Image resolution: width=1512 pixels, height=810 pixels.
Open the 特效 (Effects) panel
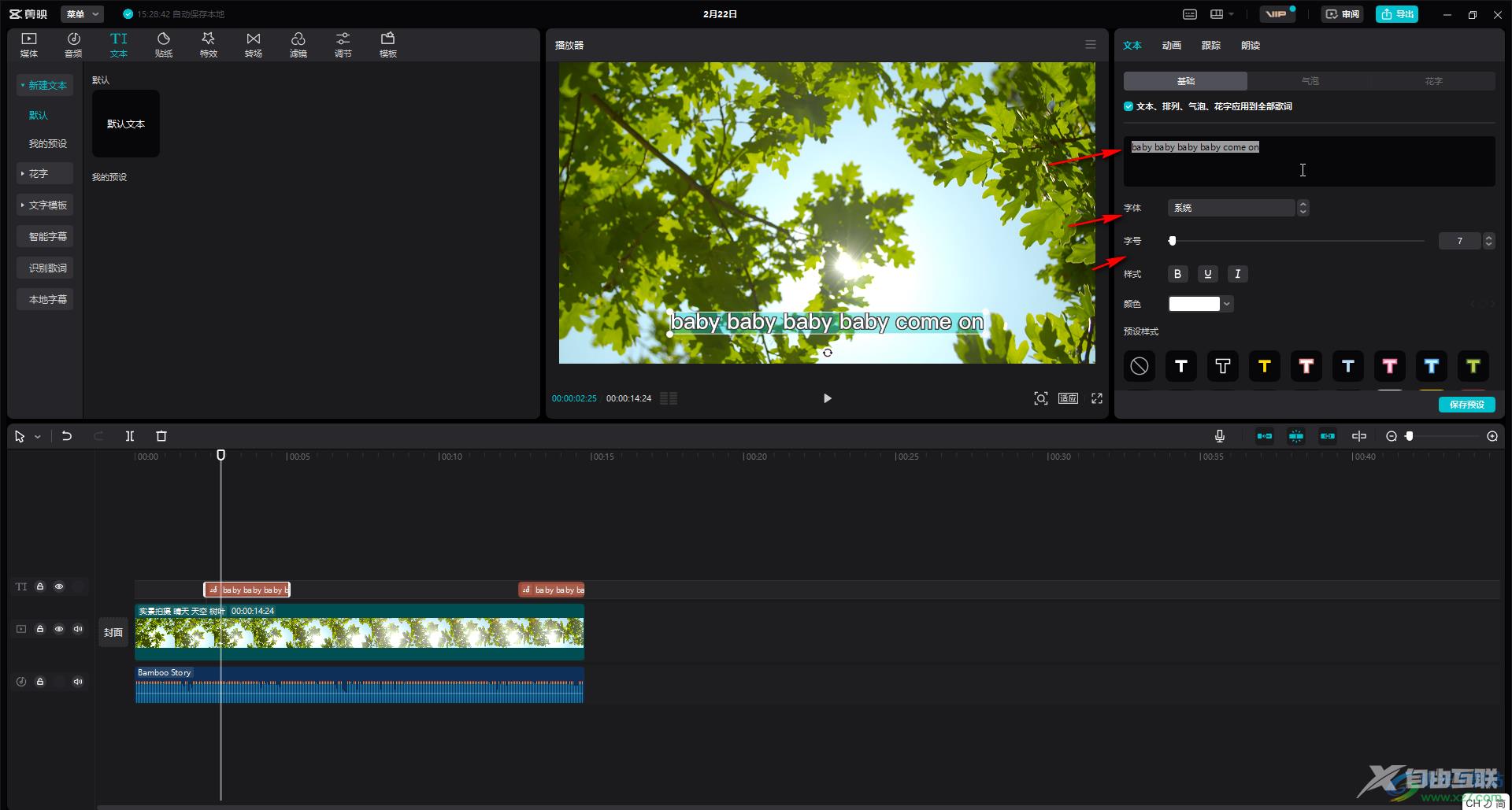[x=209, y=45]
